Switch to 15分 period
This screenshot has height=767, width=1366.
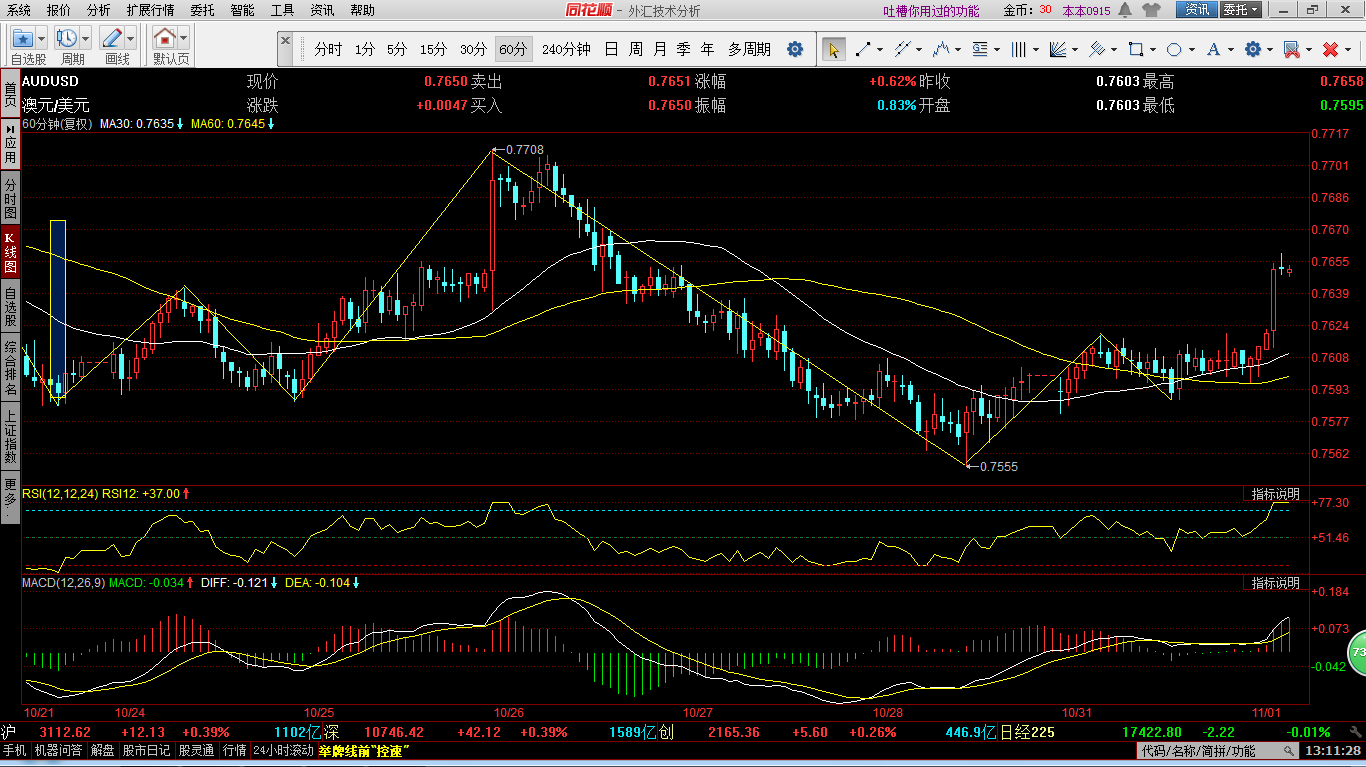tap(433, 49)
